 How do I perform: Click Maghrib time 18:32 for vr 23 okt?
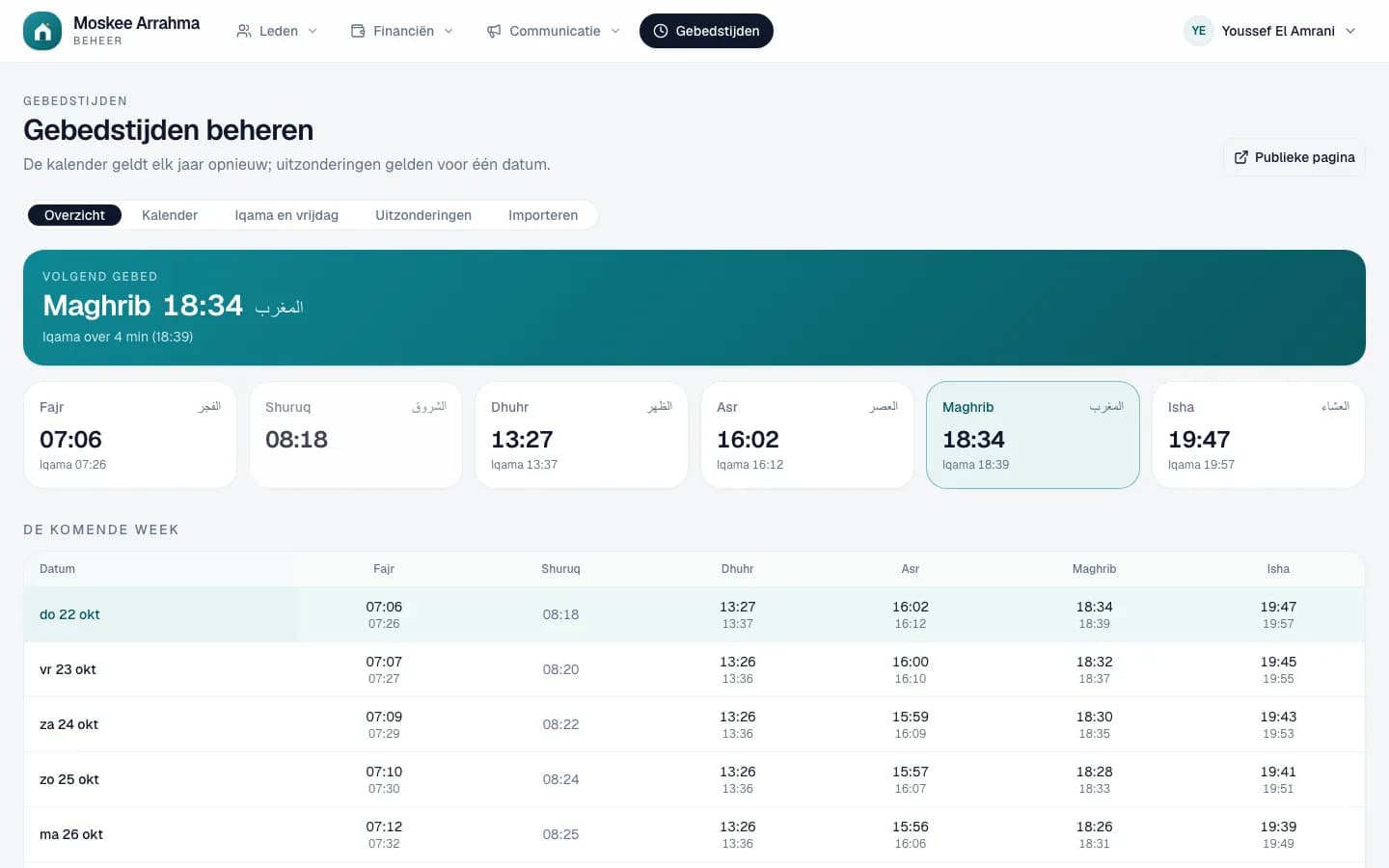[1094, 662]
